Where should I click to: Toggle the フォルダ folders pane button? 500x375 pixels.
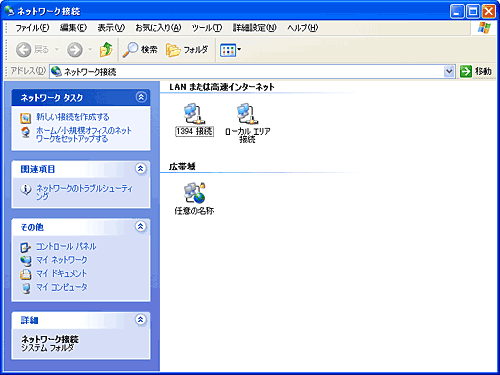coord(187,50)
